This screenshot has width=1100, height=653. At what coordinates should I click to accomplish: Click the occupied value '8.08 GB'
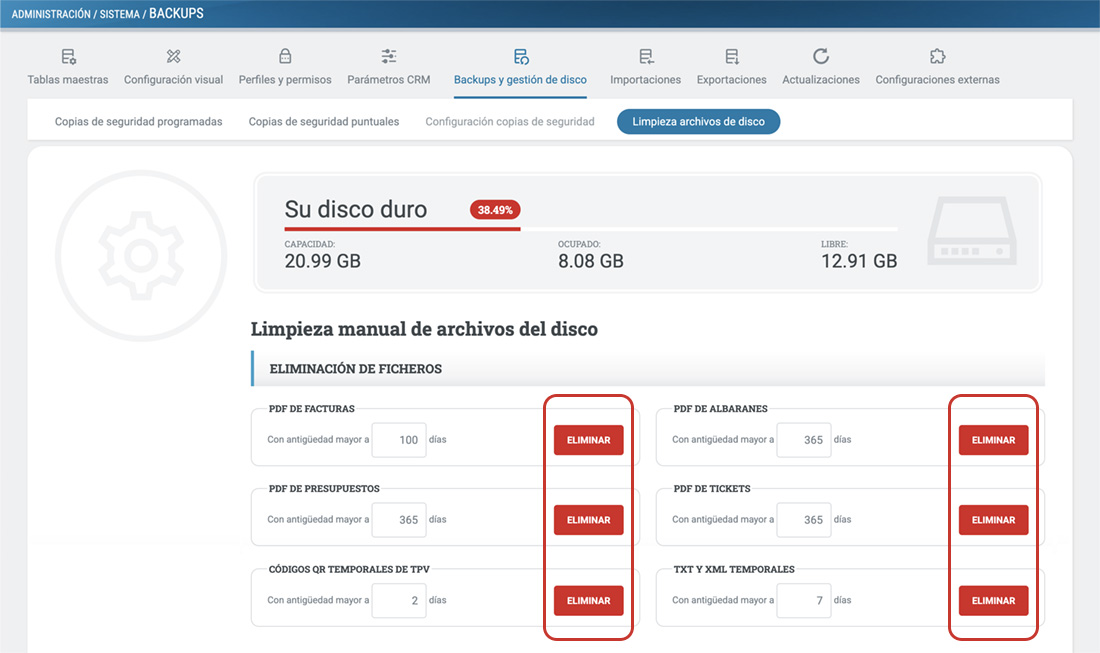591,261
